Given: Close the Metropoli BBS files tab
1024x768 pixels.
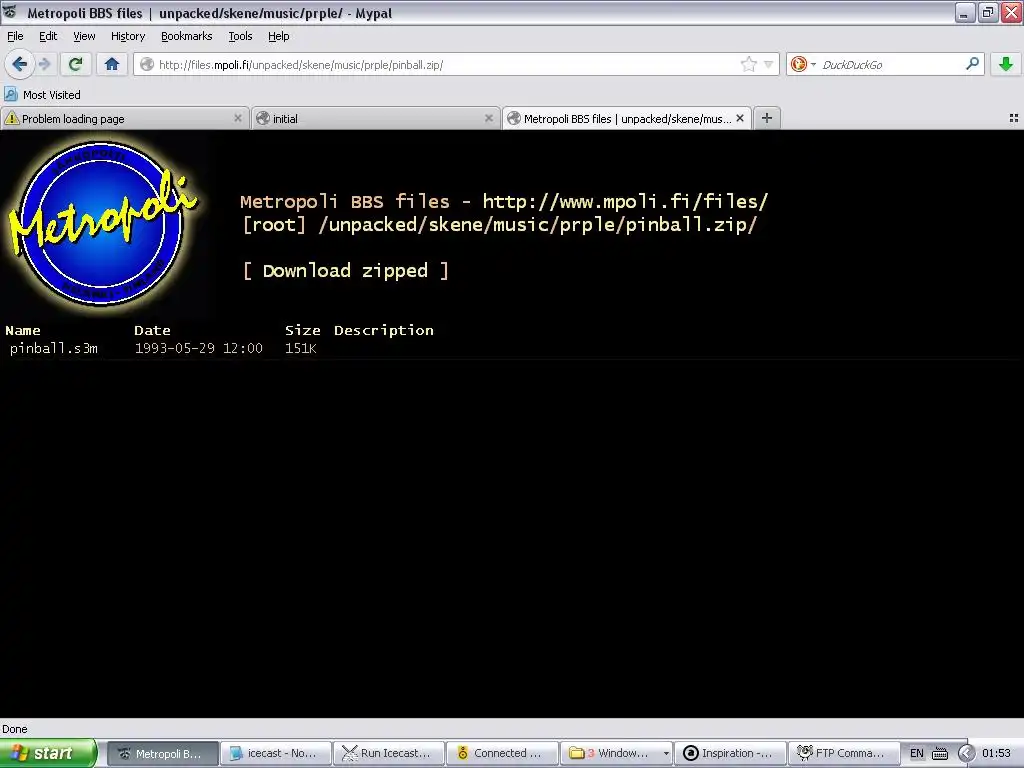Looking at the screenshot, I should [740, 118].
